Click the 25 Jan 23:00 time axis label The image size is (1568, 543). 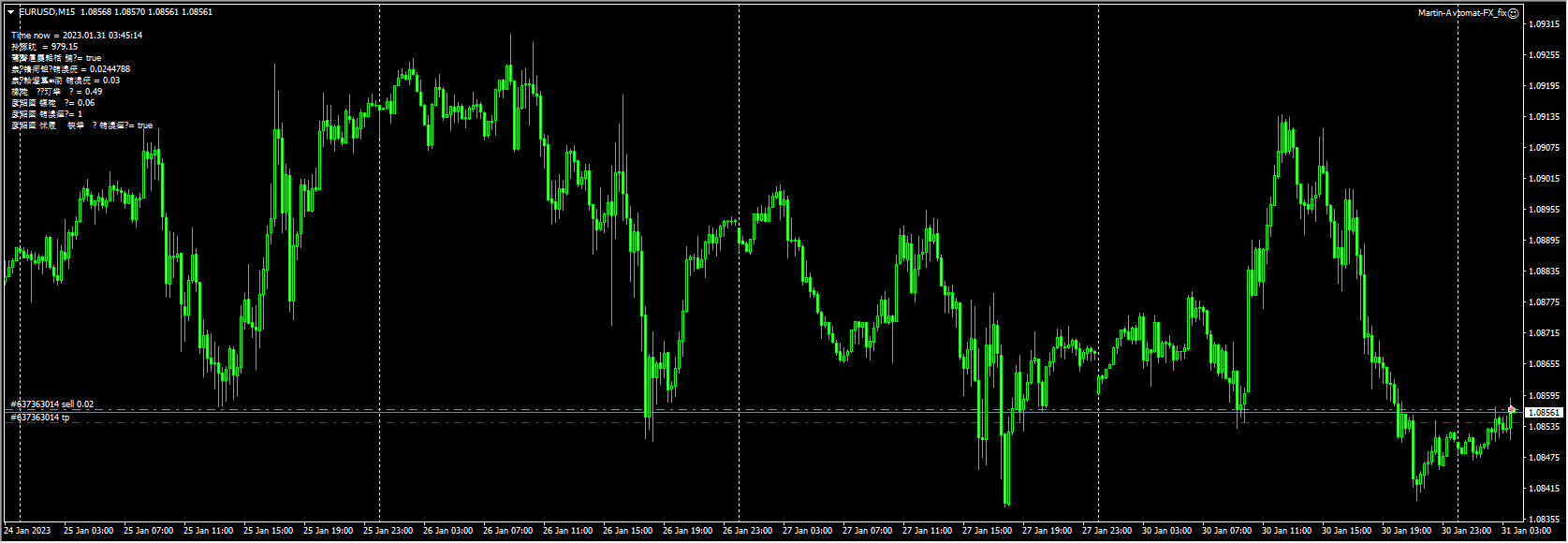388,531
